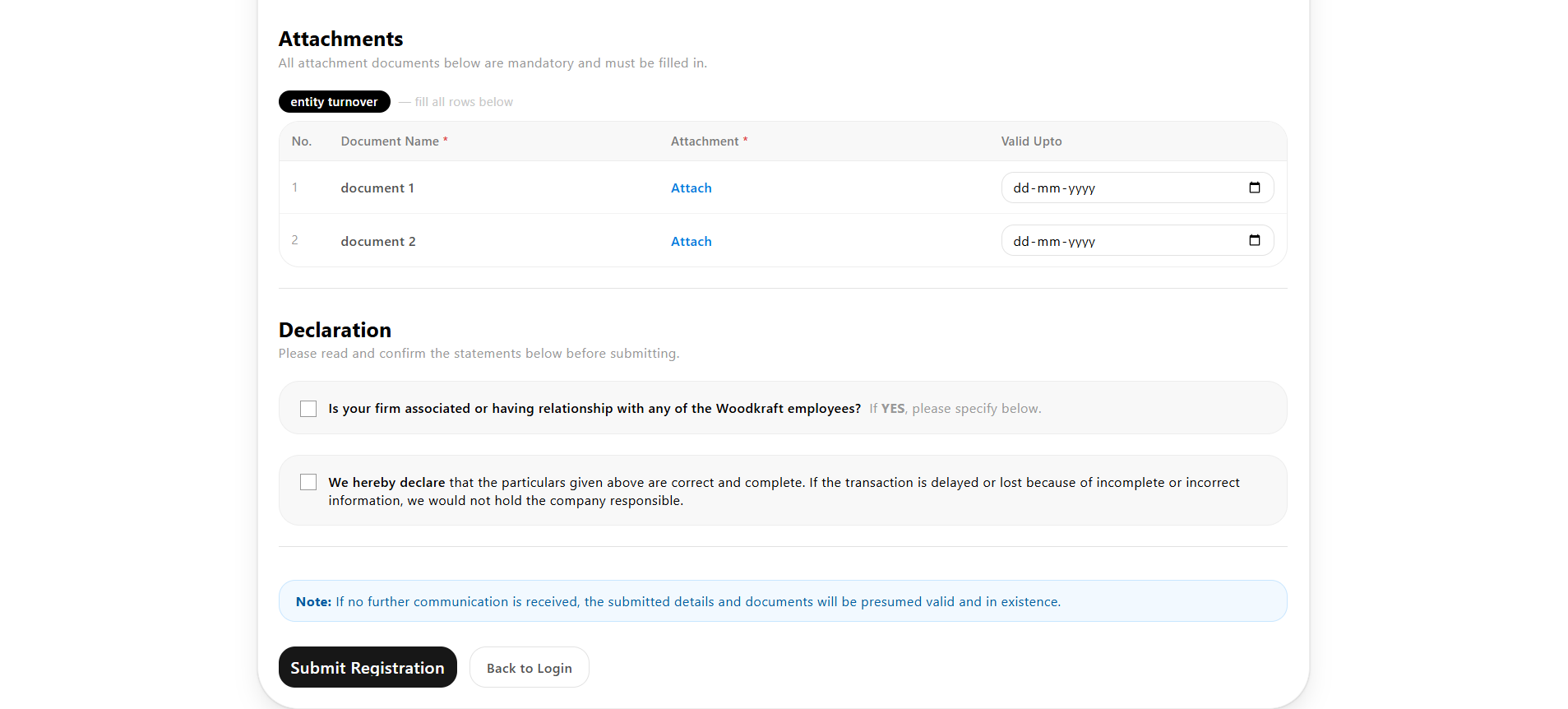This screenshot has width=1568, height=709.
Task: Focus the Valid Upto date field for document 2
Action: pos(1137,240)
